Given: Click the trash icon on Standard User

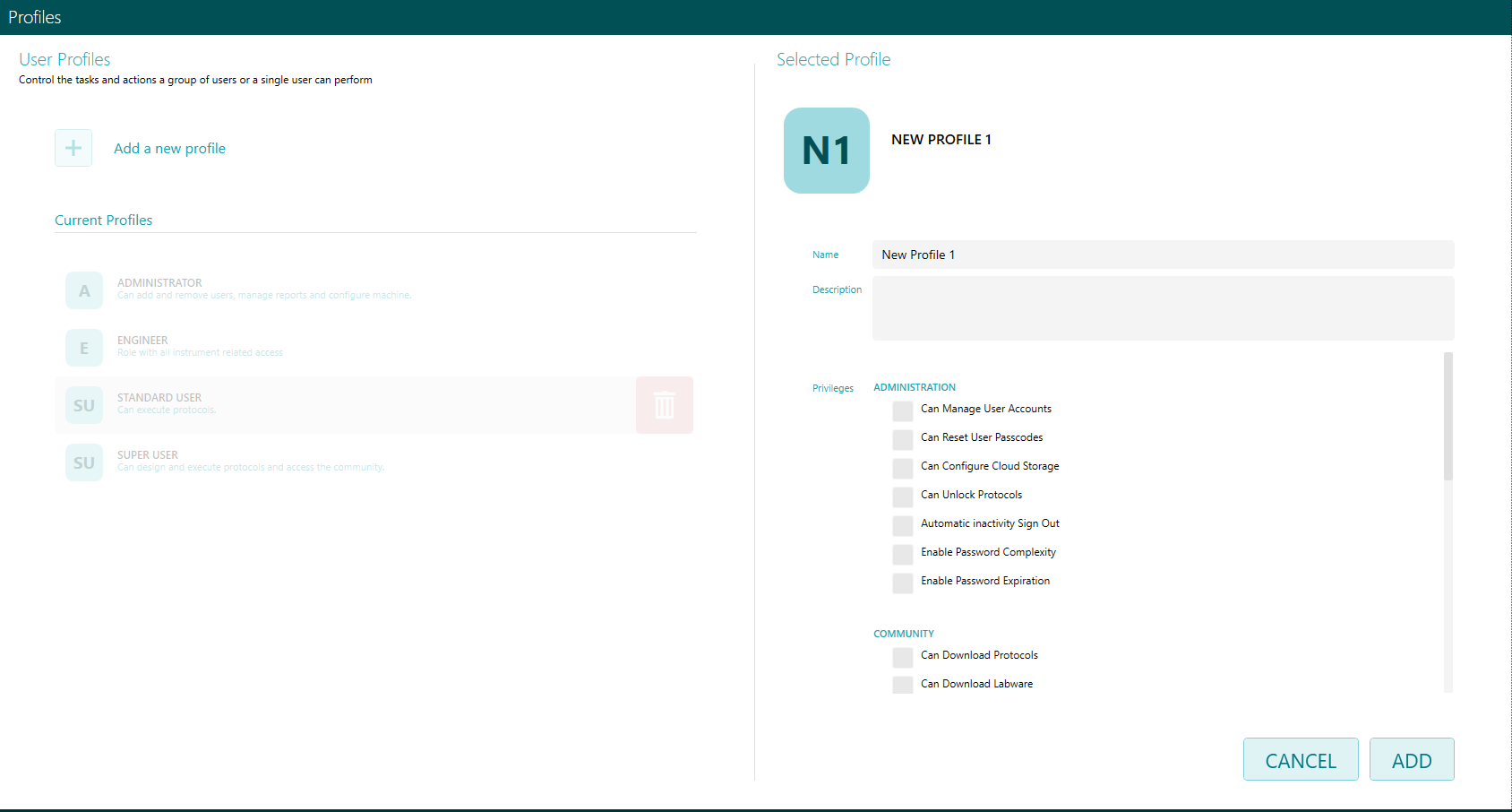Looking at the screenshot, I should tap(664, 405).
